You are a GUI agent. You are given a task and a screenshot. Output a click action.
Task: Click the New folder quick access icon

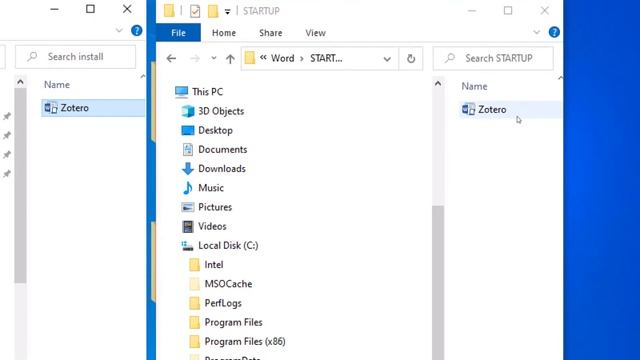click(213, 11)
